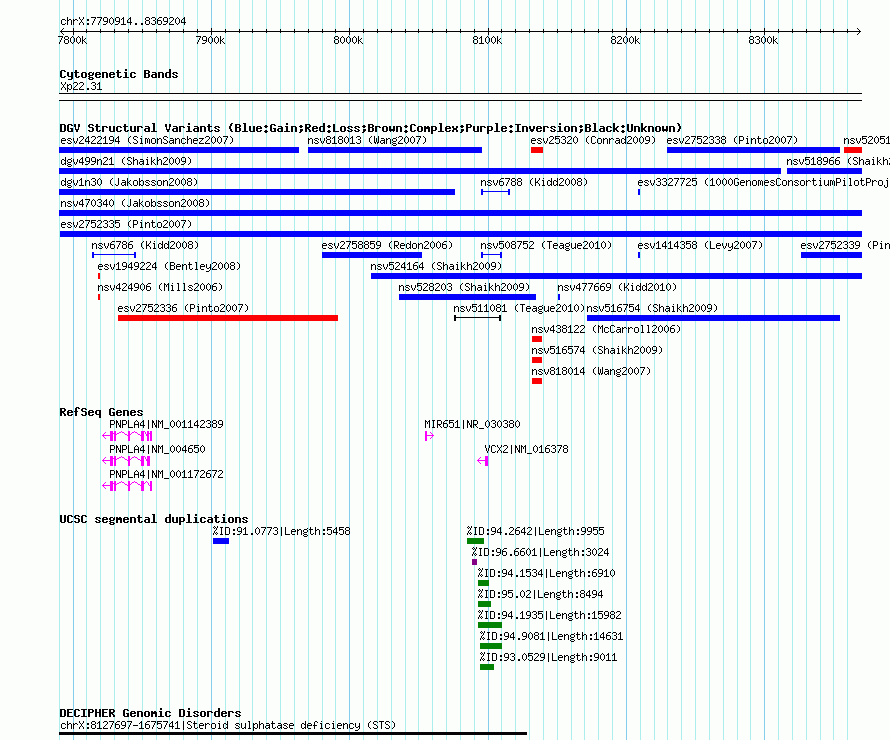The width and height of the screenshot is (890, 740).
Task: Click the nsv6788 variant span glyph
Action: click(x=496, y=192)
